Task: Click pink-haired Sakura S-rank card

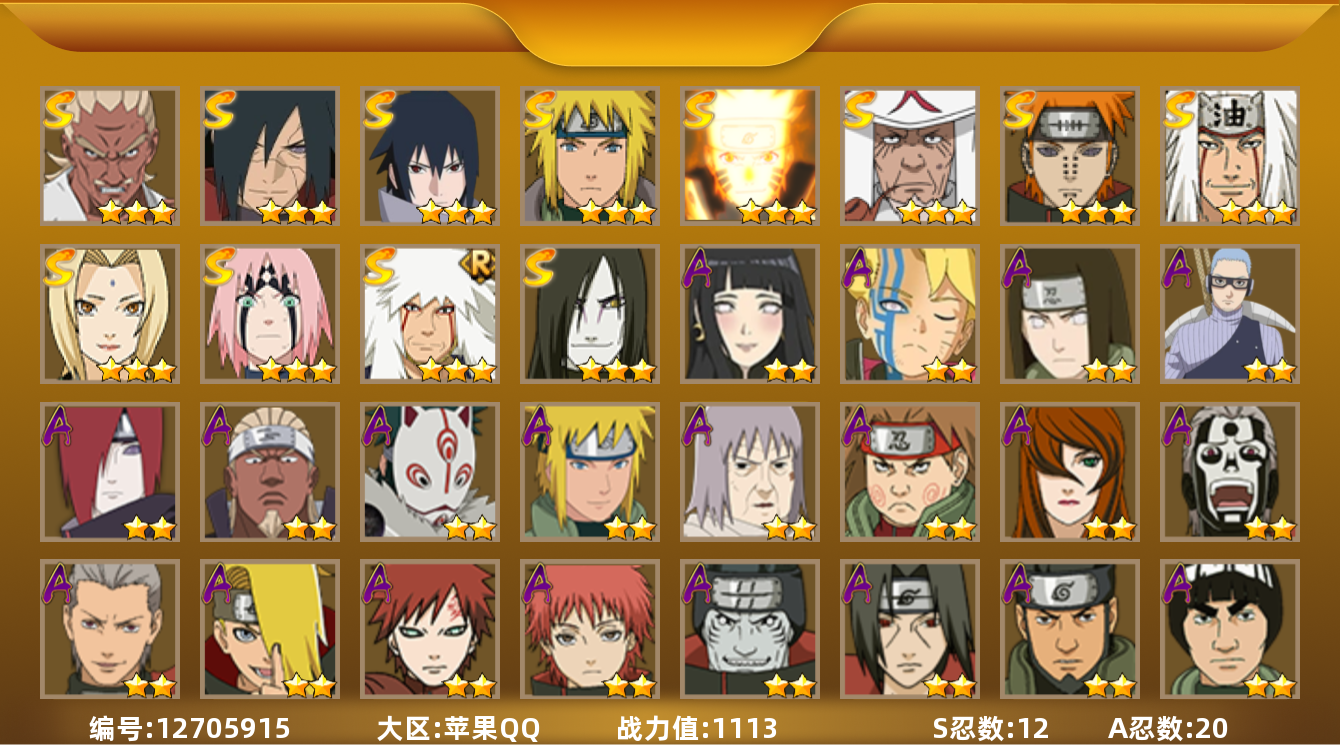Action: [269, 314]
